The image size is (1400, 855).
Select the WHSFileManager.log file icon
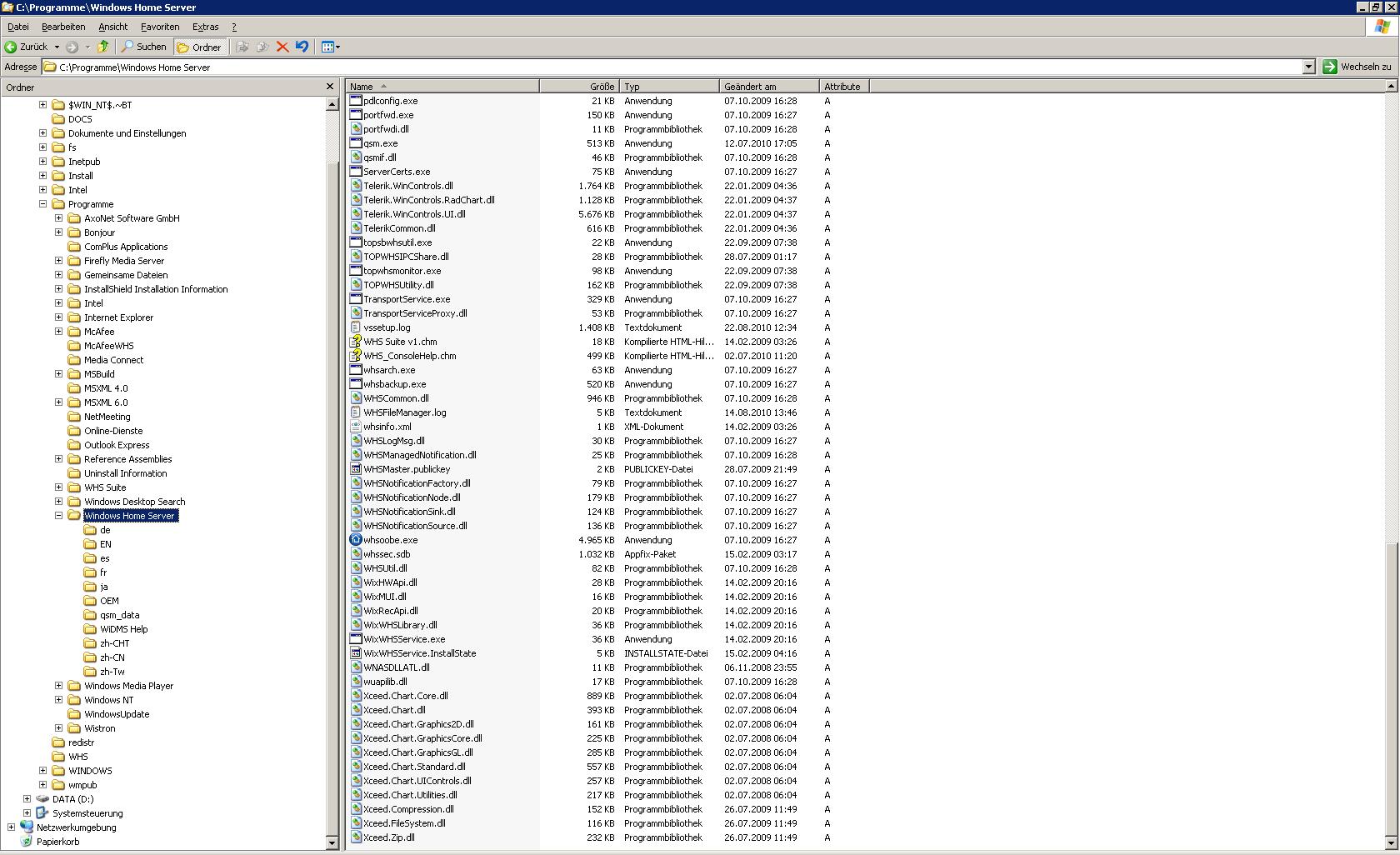click(x=356, y=412)
